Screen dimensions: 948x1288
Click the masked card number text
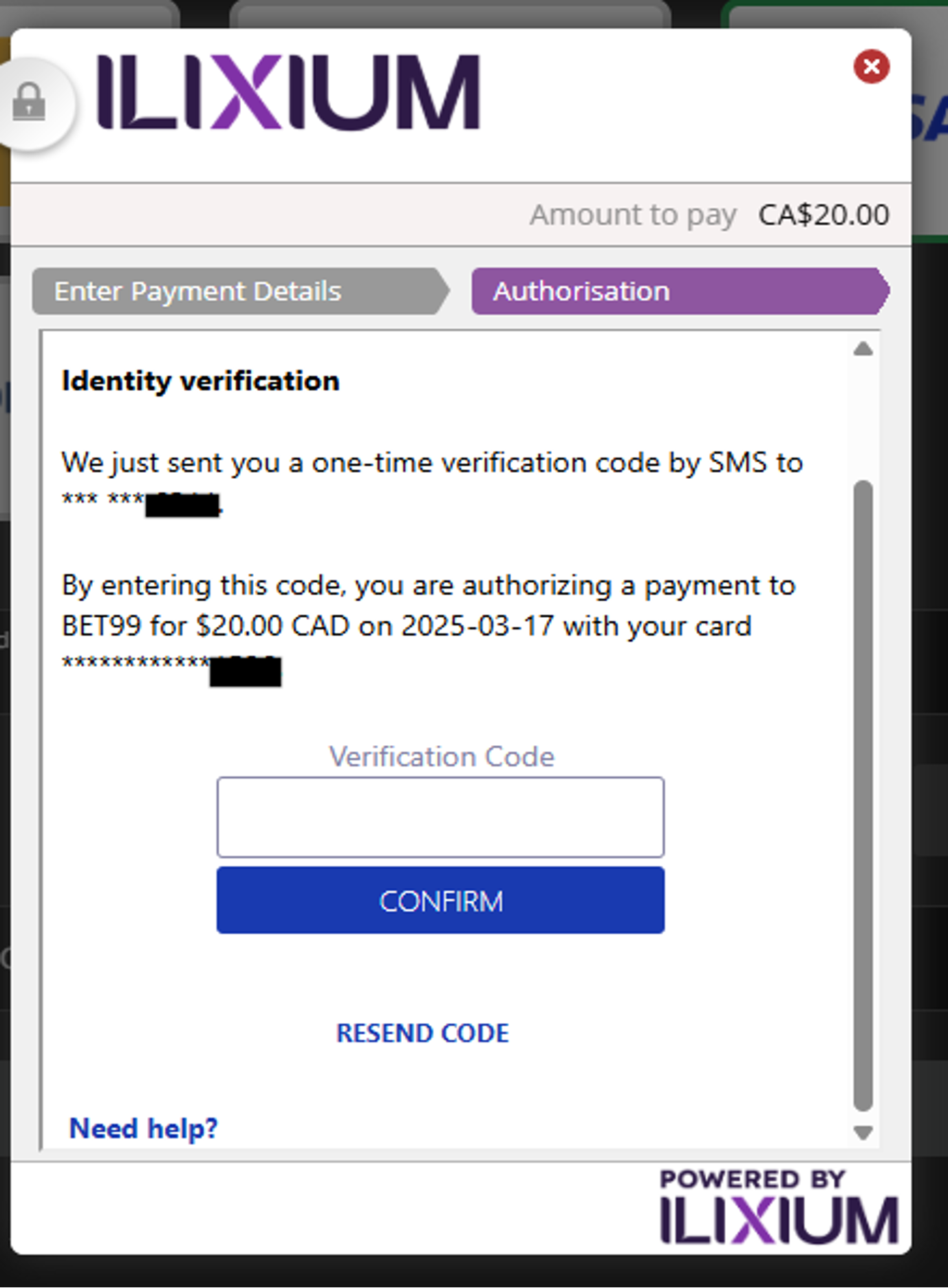tap(171, 666)
